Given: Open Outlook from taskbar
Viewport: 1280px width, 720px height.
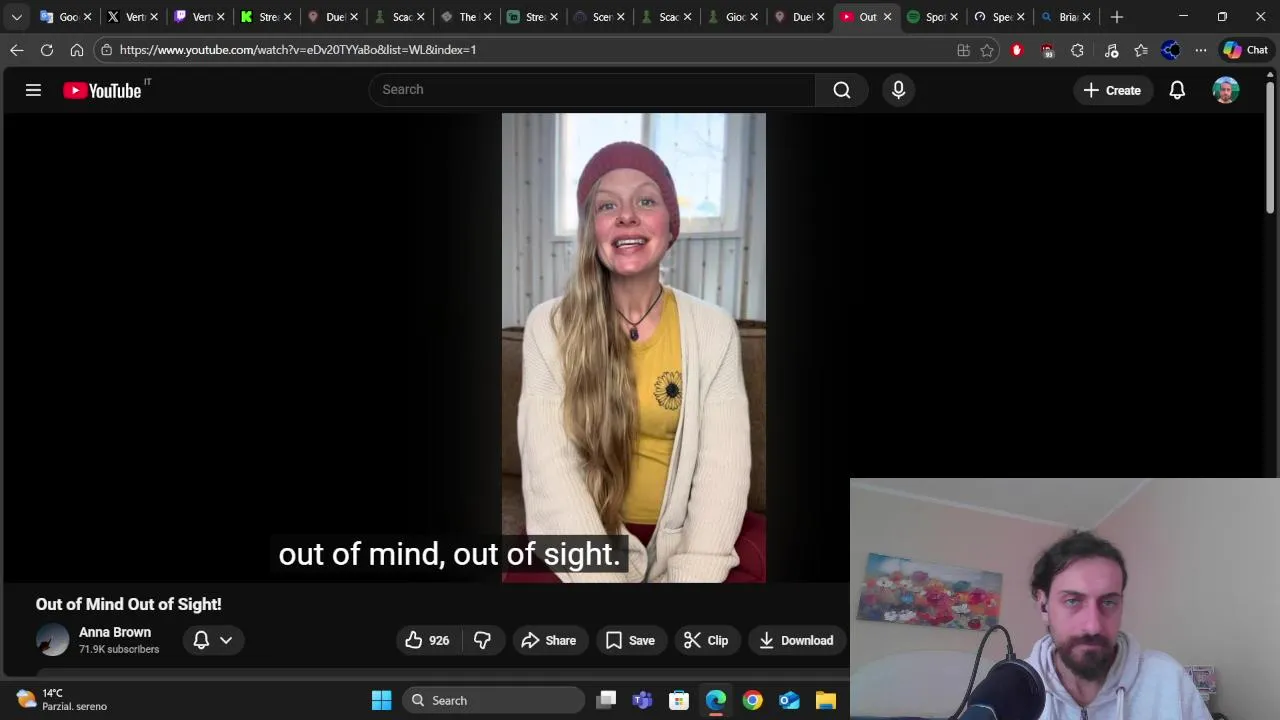Looking at the screenshot, I should coord(789,700).
